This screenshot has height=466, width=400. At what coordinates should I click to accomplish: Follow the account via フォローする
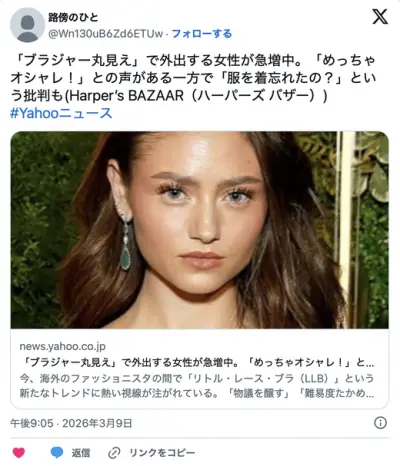202,34
